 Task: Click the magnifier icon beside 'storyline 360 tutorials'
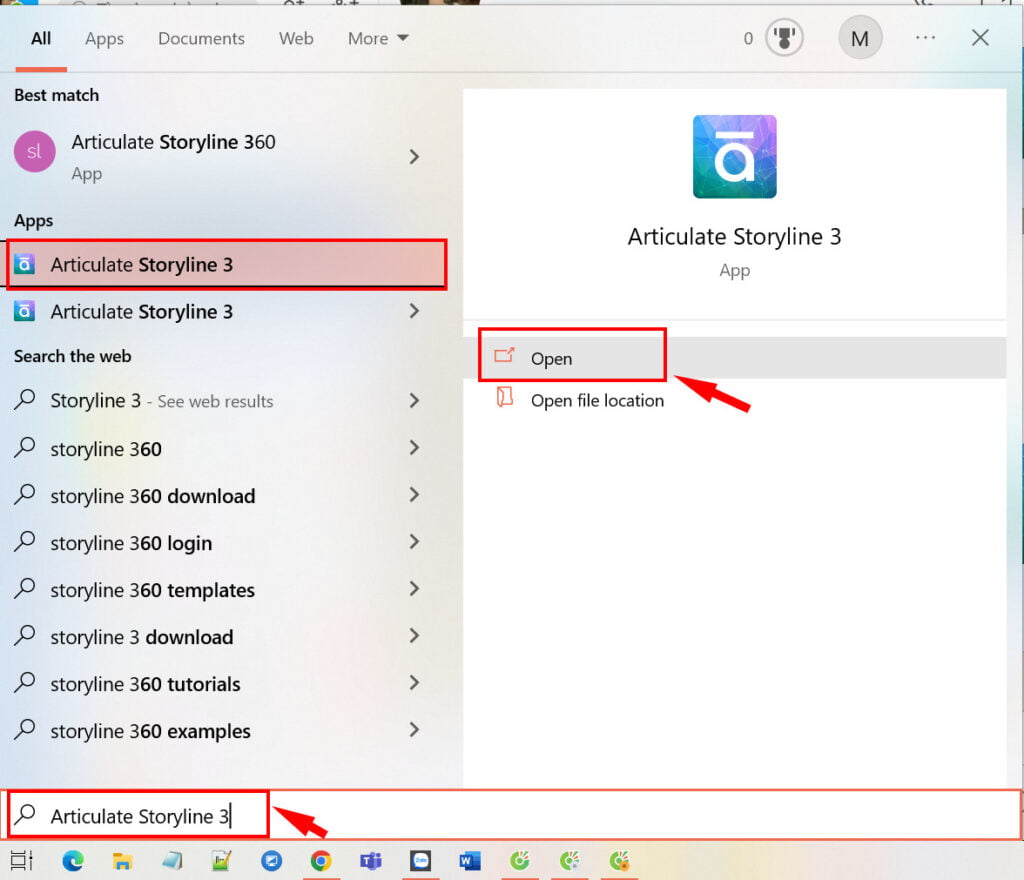click(25, 683)
